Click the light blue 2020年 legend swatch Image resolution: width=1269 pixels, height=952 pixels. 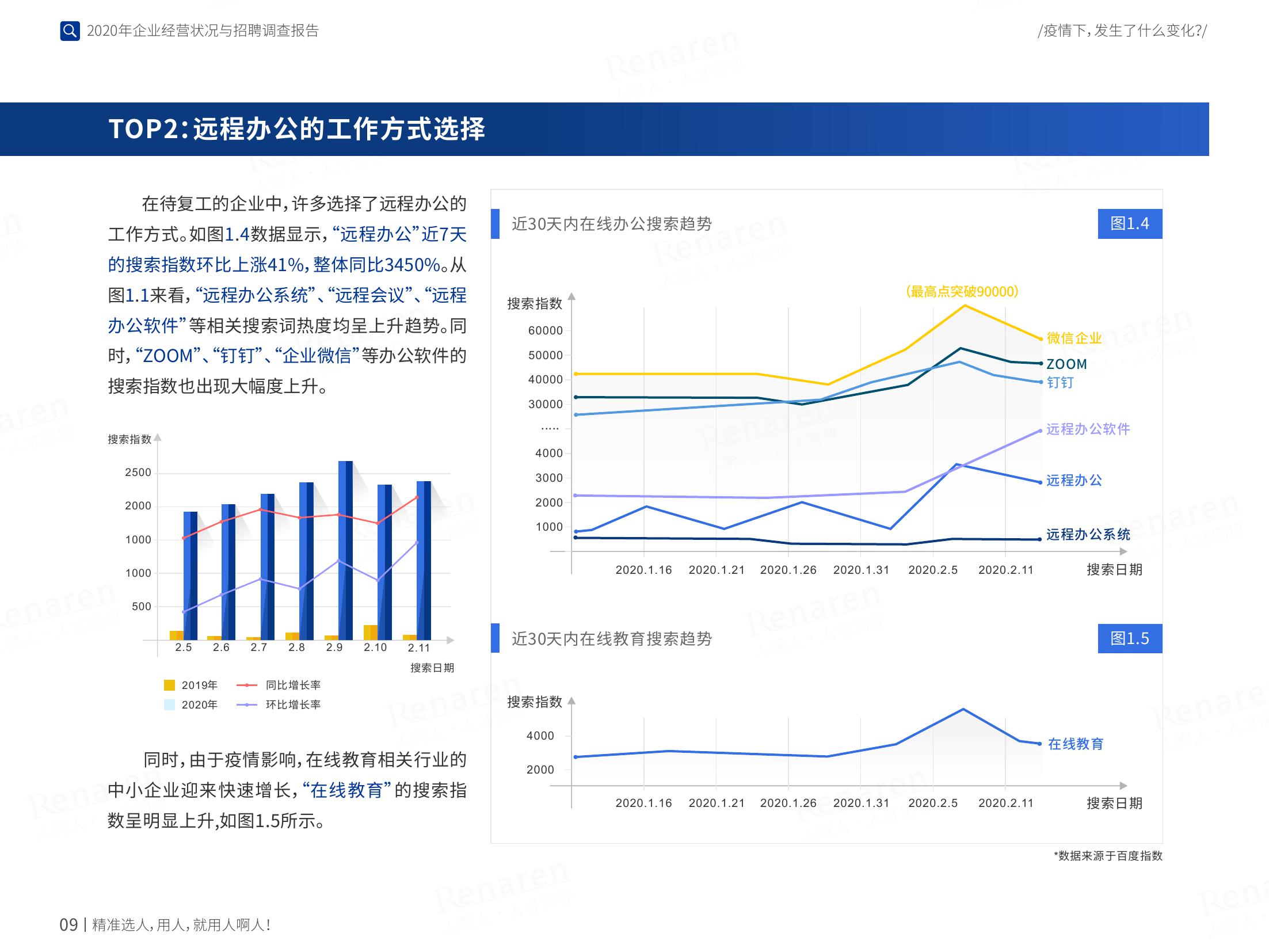[169, 705]
